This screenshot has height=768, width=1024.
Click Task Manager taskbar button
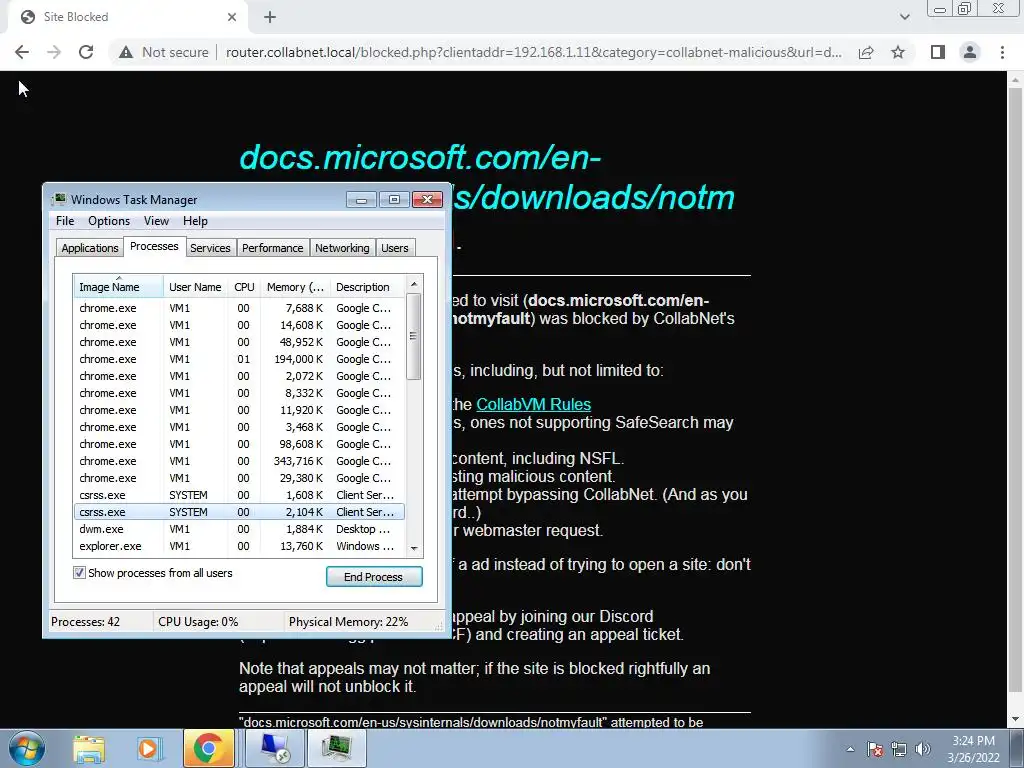coord(336,748)
